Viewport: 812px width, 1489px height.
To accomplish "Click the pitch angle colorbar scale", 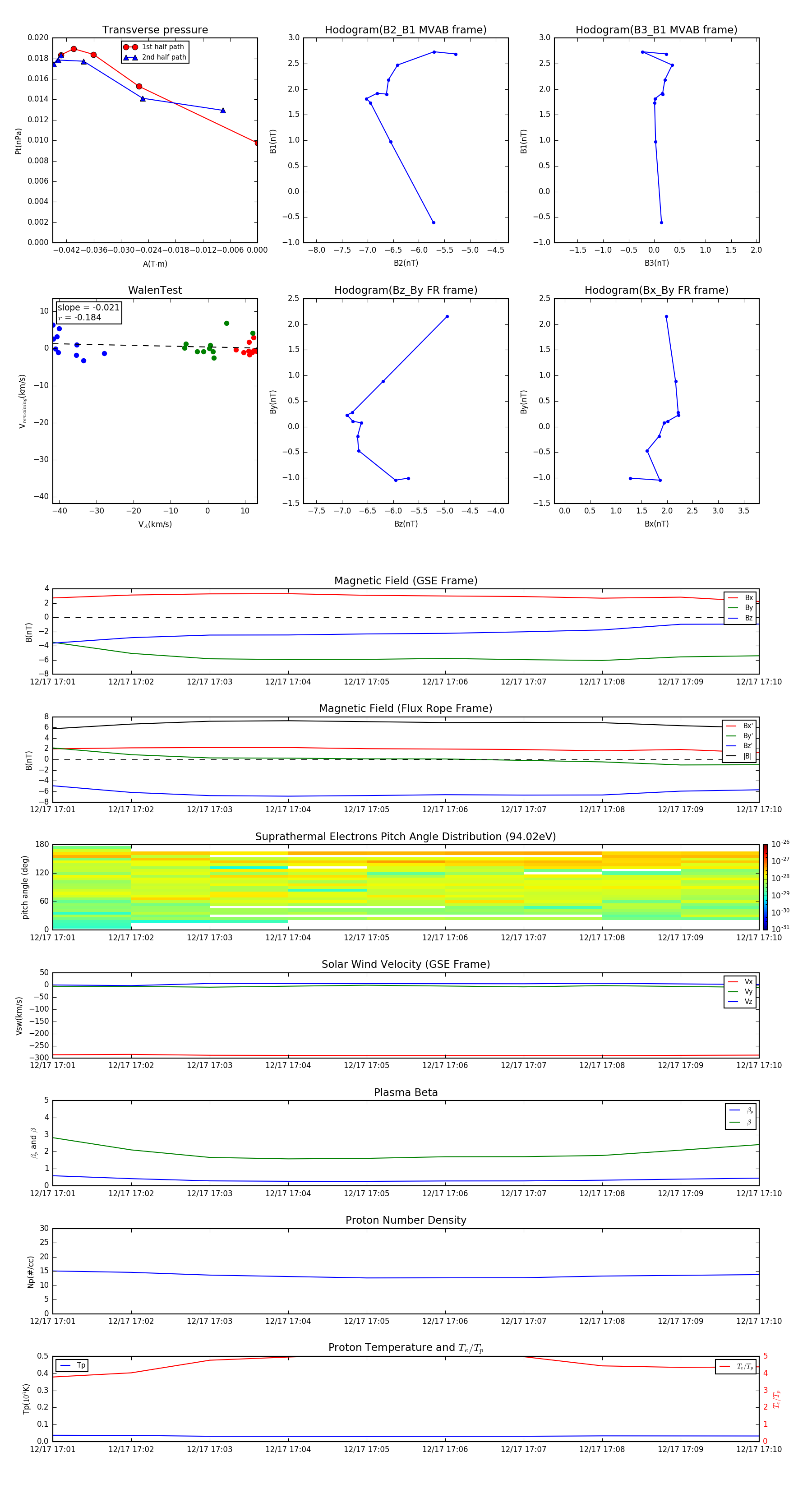I will (x=765, y=887).
